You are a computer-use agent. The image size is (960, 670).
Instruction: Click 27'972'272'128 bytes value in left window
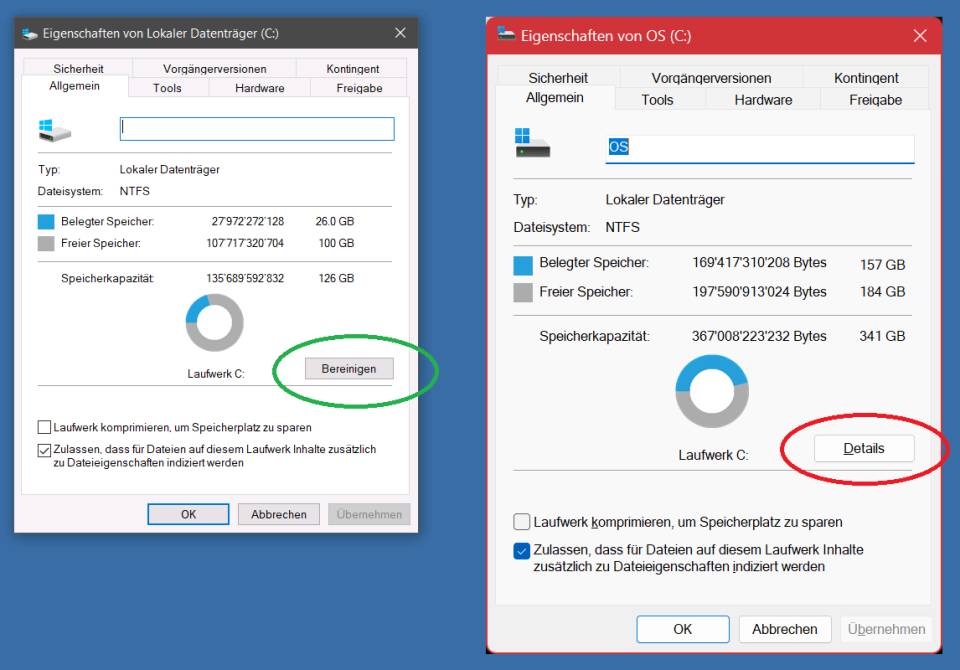pyautogui.click(x=248, y=221)
